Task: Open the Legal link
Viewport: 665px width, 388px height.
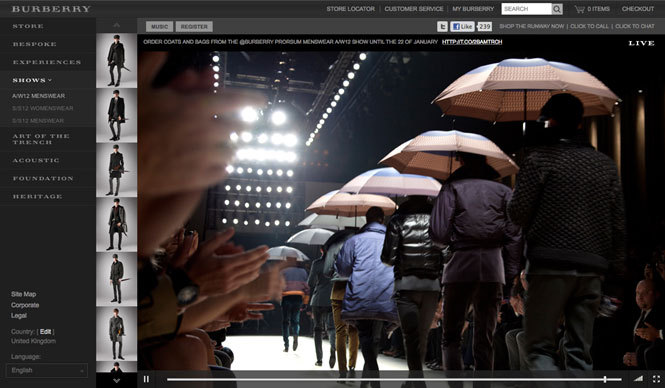Action: (x=19, y=316)
